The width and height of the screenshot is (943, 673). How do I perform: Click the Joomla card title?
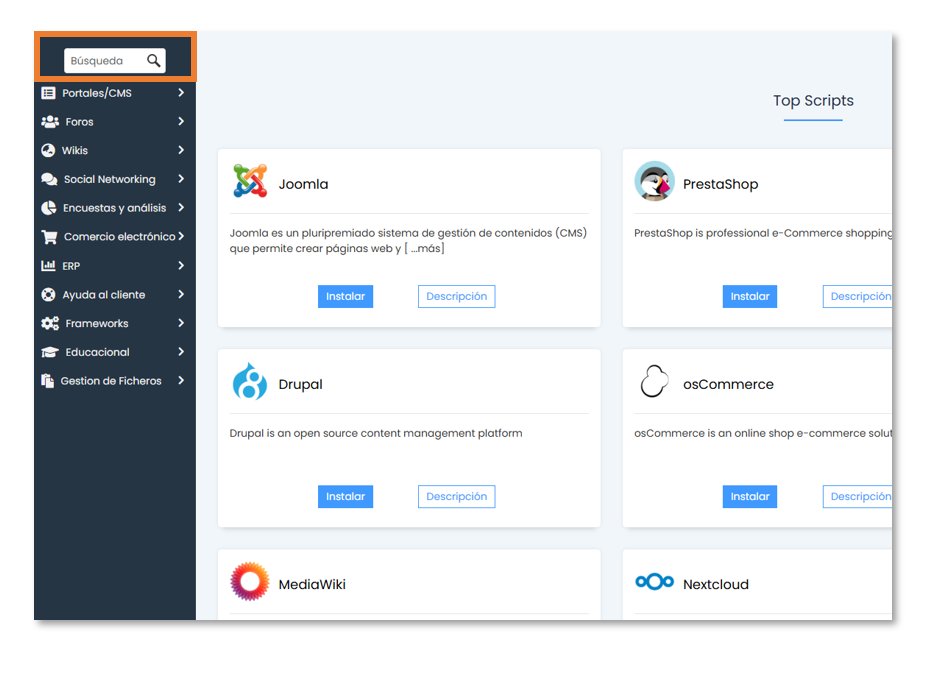coord(303,184)
